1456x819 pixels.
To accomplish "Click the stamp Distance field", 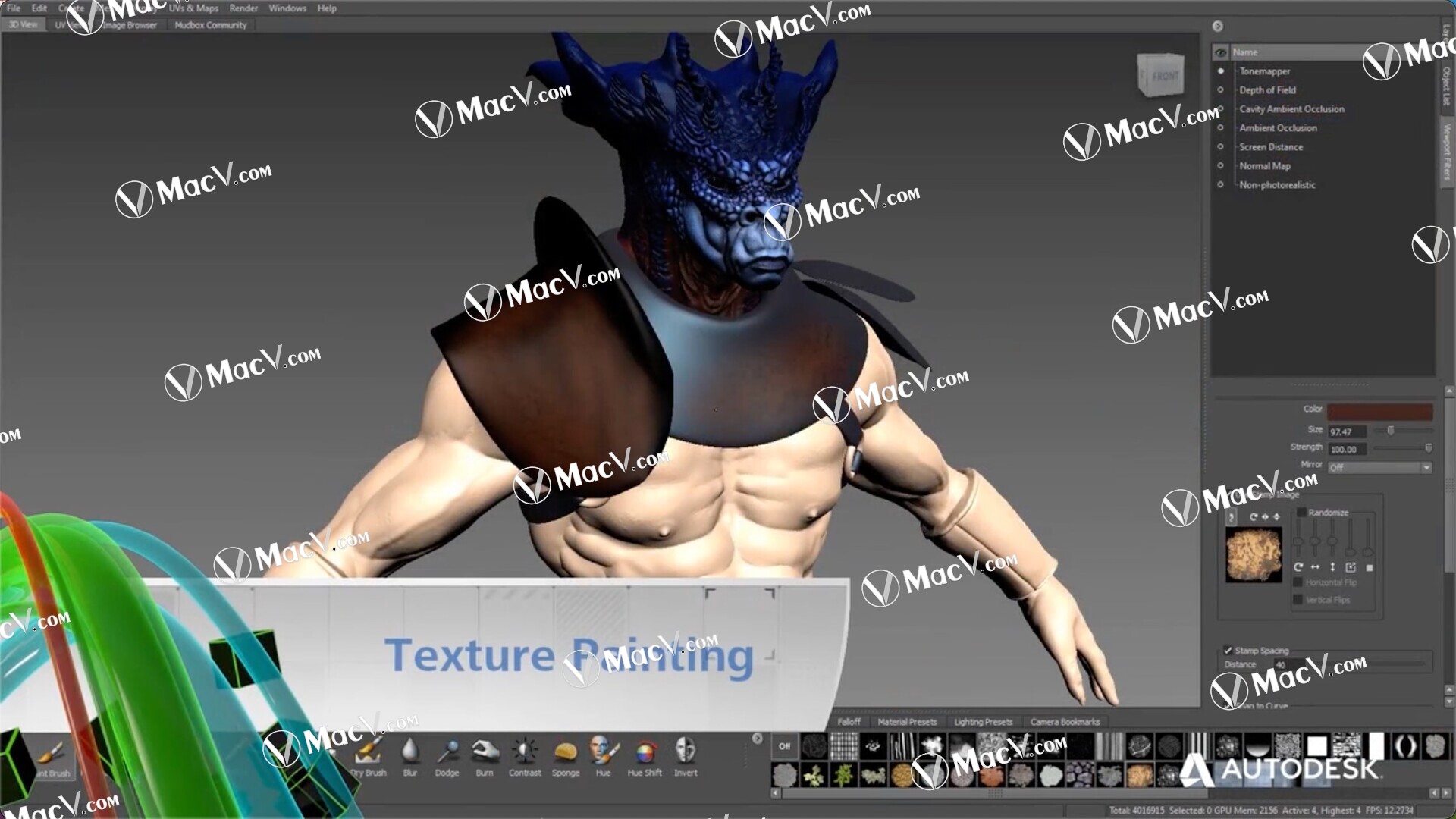I will [x=1289, y=665].
